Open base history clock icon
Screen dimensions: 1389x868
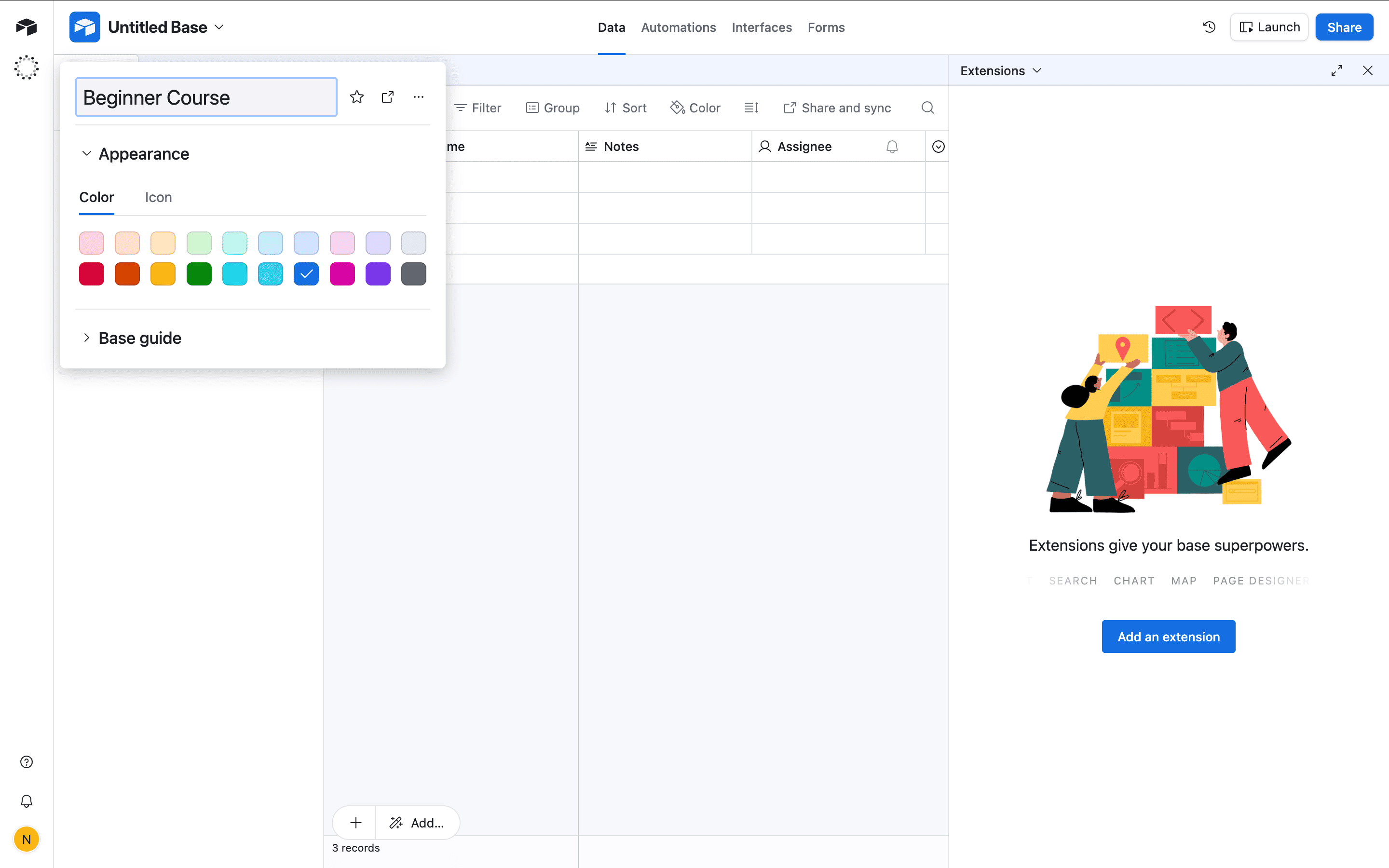point(1210,27)
